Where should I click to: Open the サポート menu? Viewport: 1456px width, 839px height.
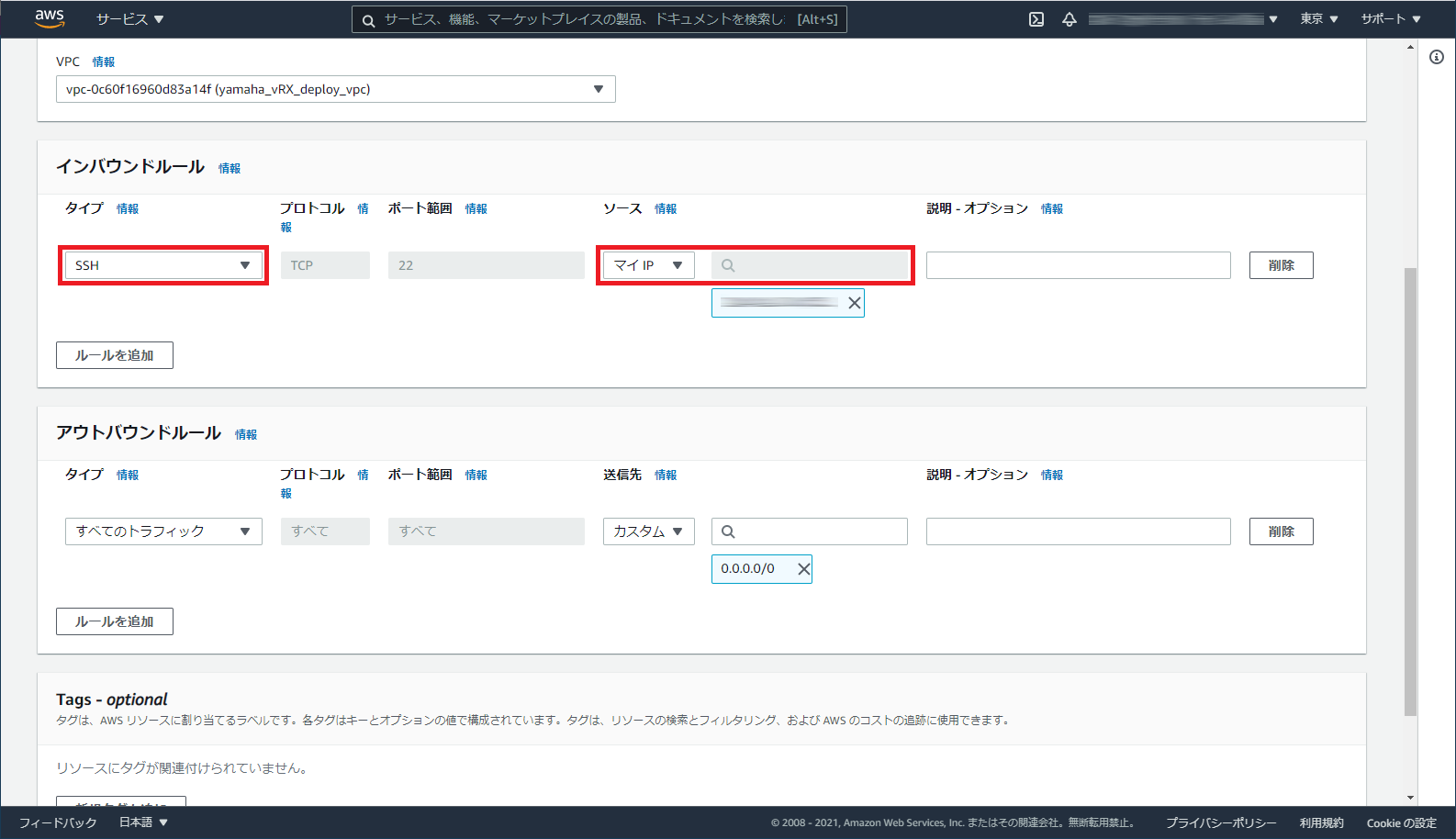pyautogui.click(x=1390, y=19)
